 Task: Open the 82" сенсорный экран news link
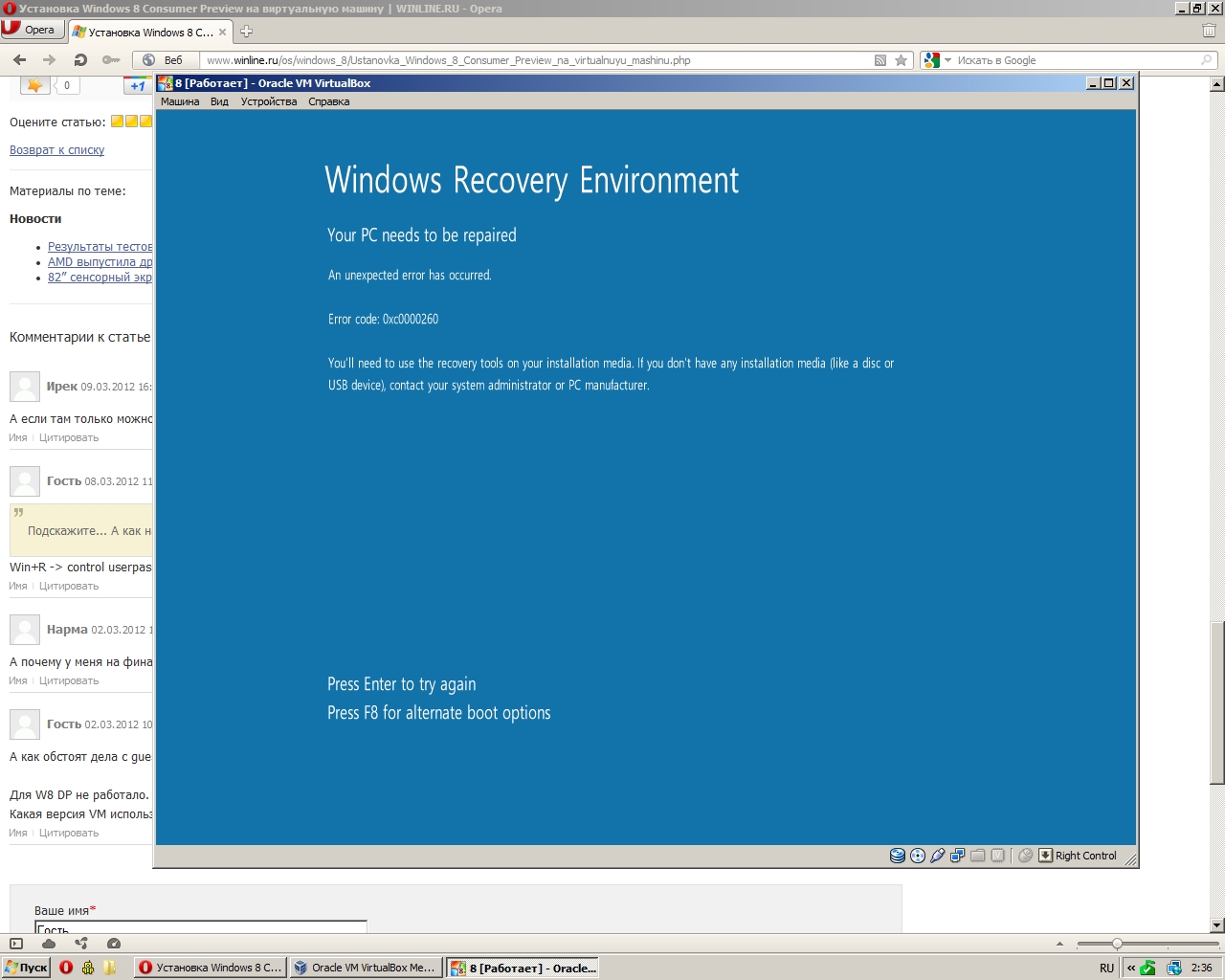point(100,277)
